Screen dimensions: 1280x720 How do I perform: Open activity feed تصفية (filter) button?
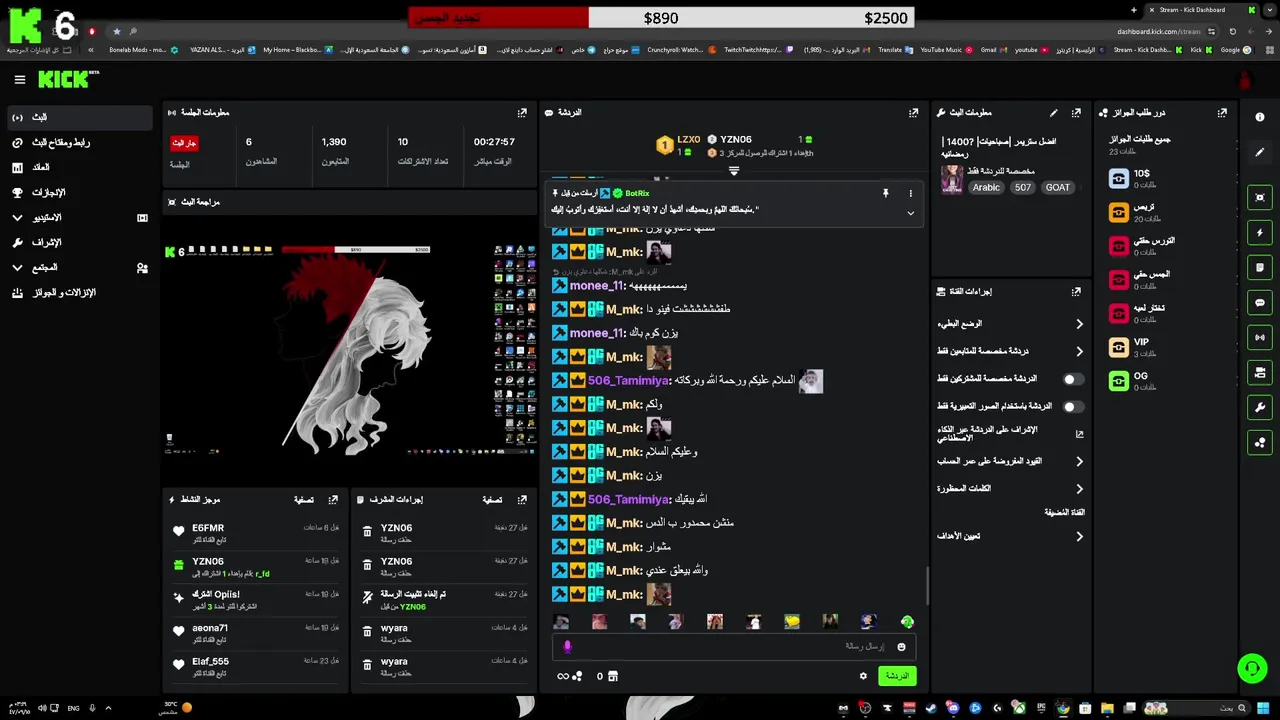tap(304, 499)
